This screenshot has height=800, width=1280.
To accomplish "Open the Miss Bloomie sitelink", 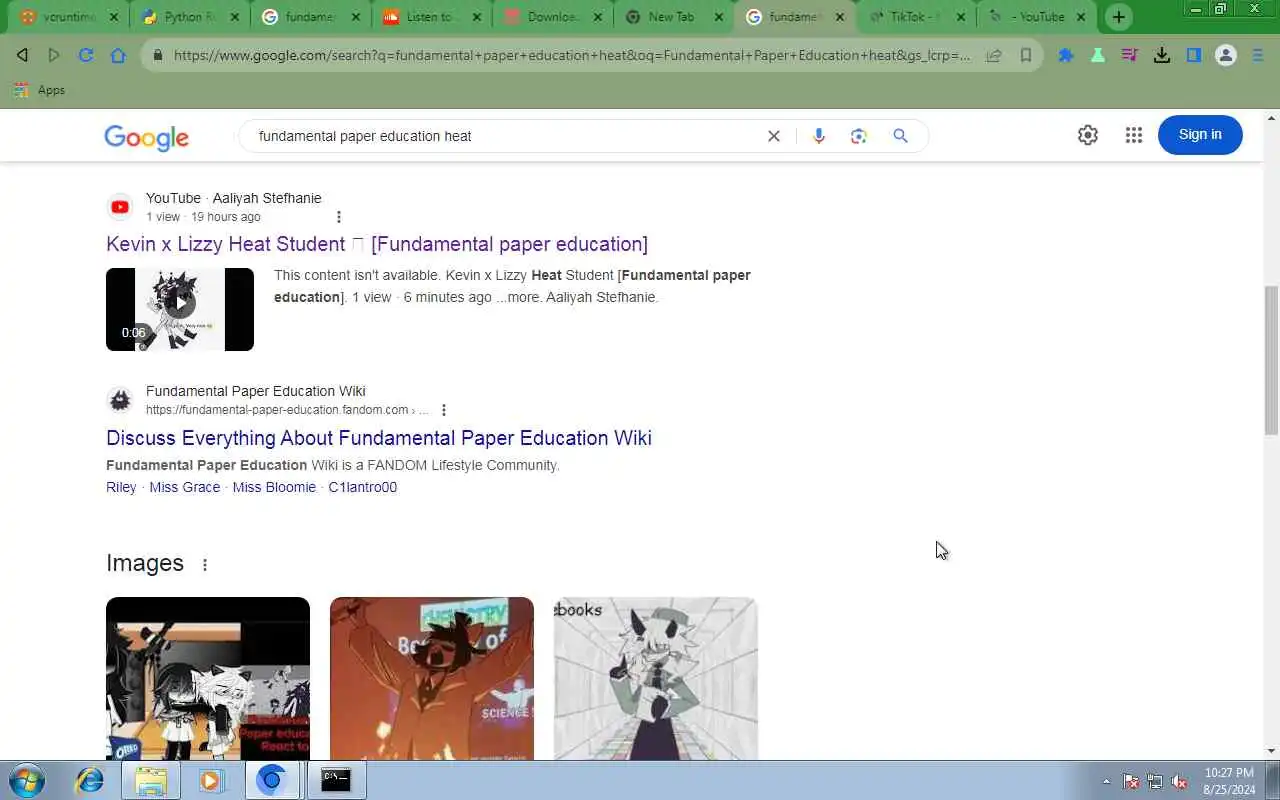I will click(x=274, y=487).
